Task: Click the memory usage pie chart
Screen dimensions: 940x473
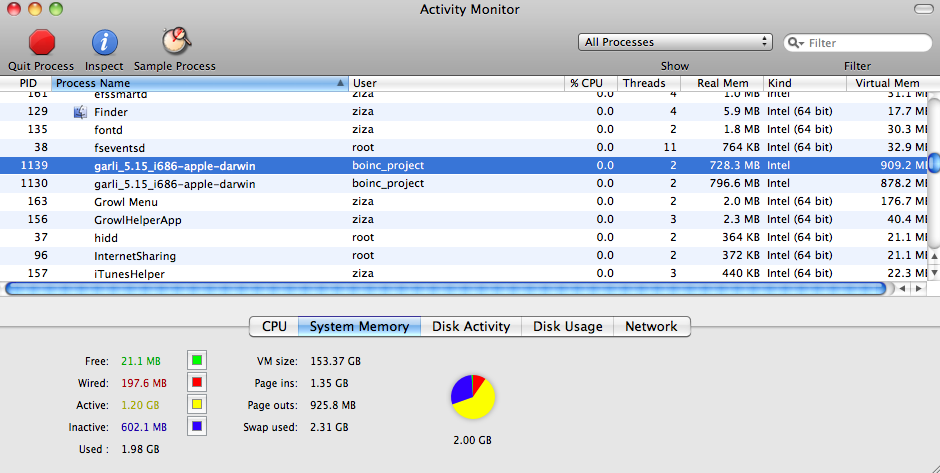Action: point(473,397)
